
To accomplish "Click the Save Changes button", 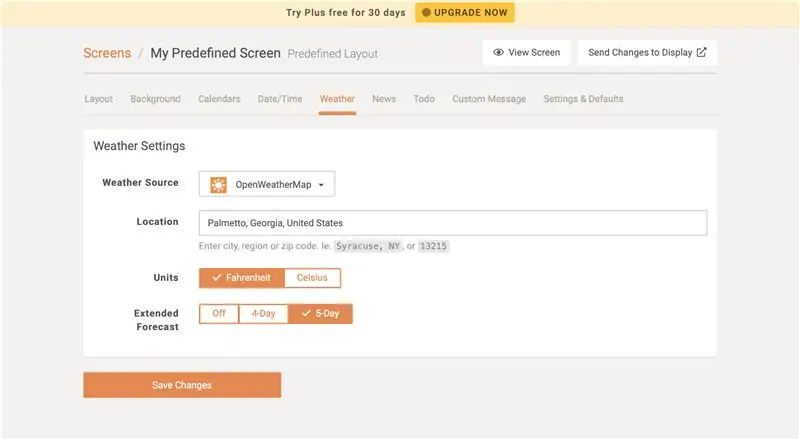I will click(182, 385).
